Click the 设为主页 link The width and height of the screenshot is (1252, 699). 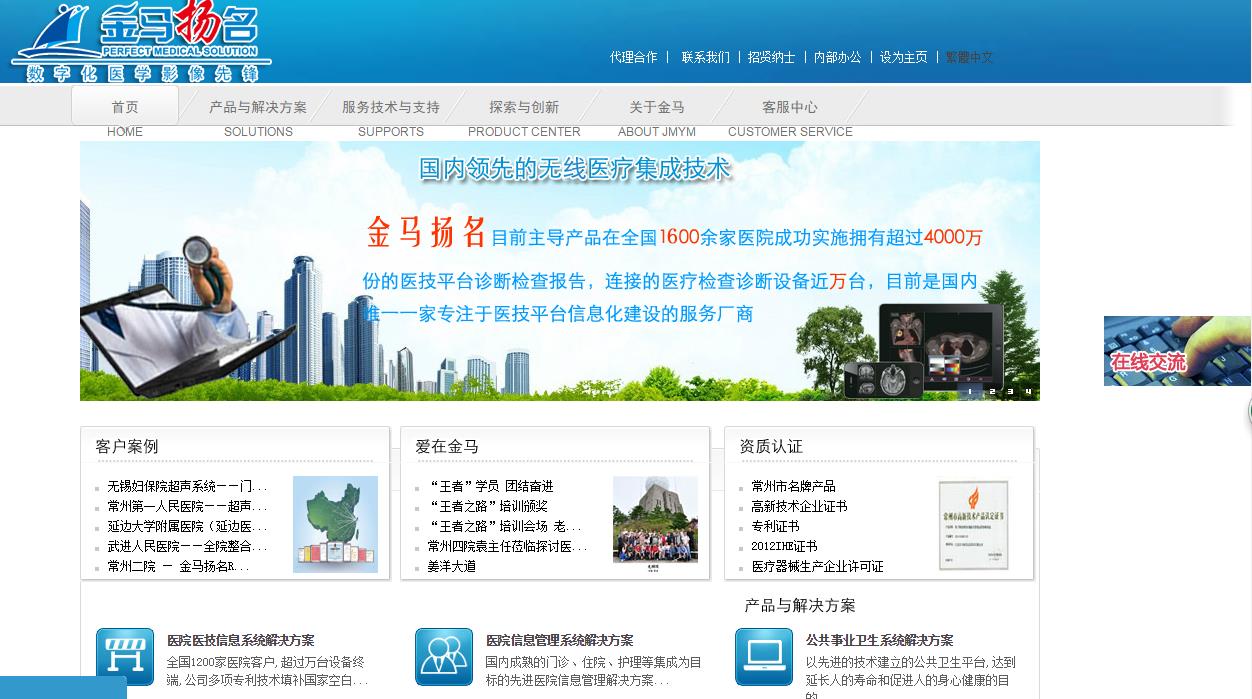coord(904,57)
